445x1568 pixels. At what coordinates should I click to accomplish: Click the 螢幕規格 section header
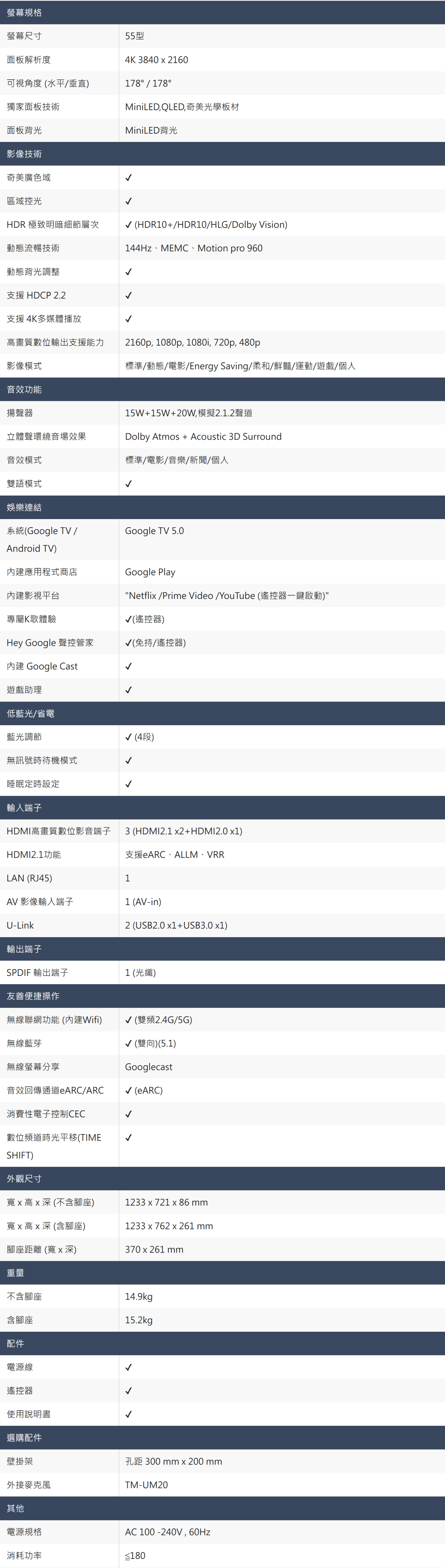point(24,12)
